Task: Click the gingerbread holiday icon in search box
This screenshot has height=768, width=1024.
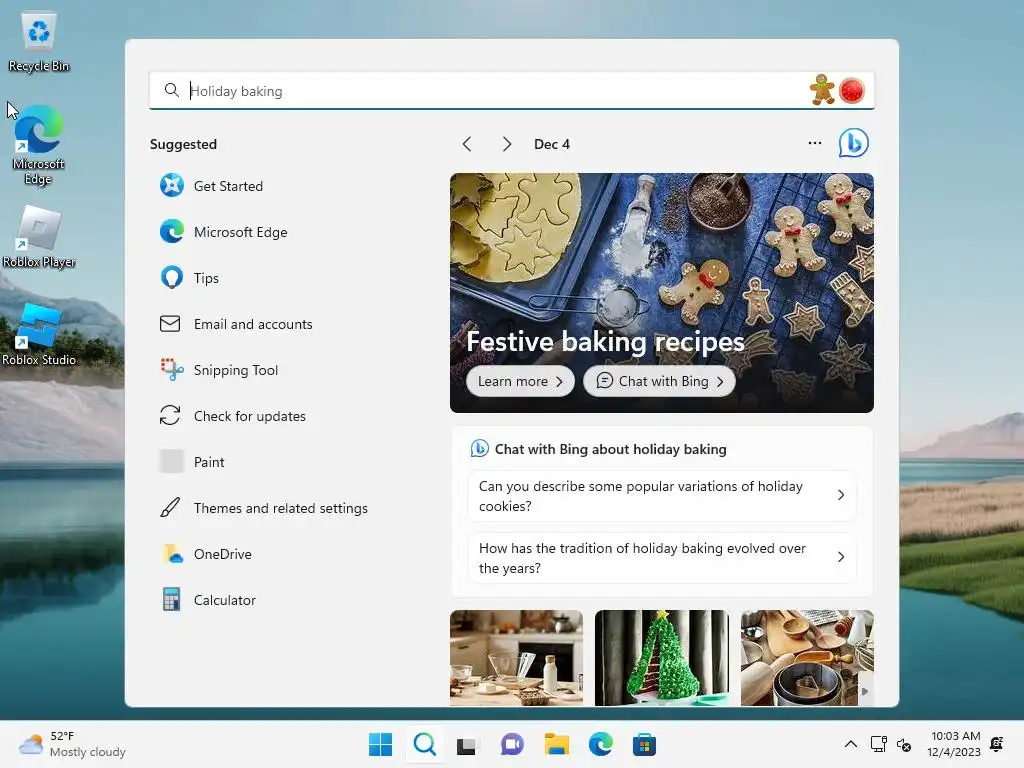Action: click(822, 90)
